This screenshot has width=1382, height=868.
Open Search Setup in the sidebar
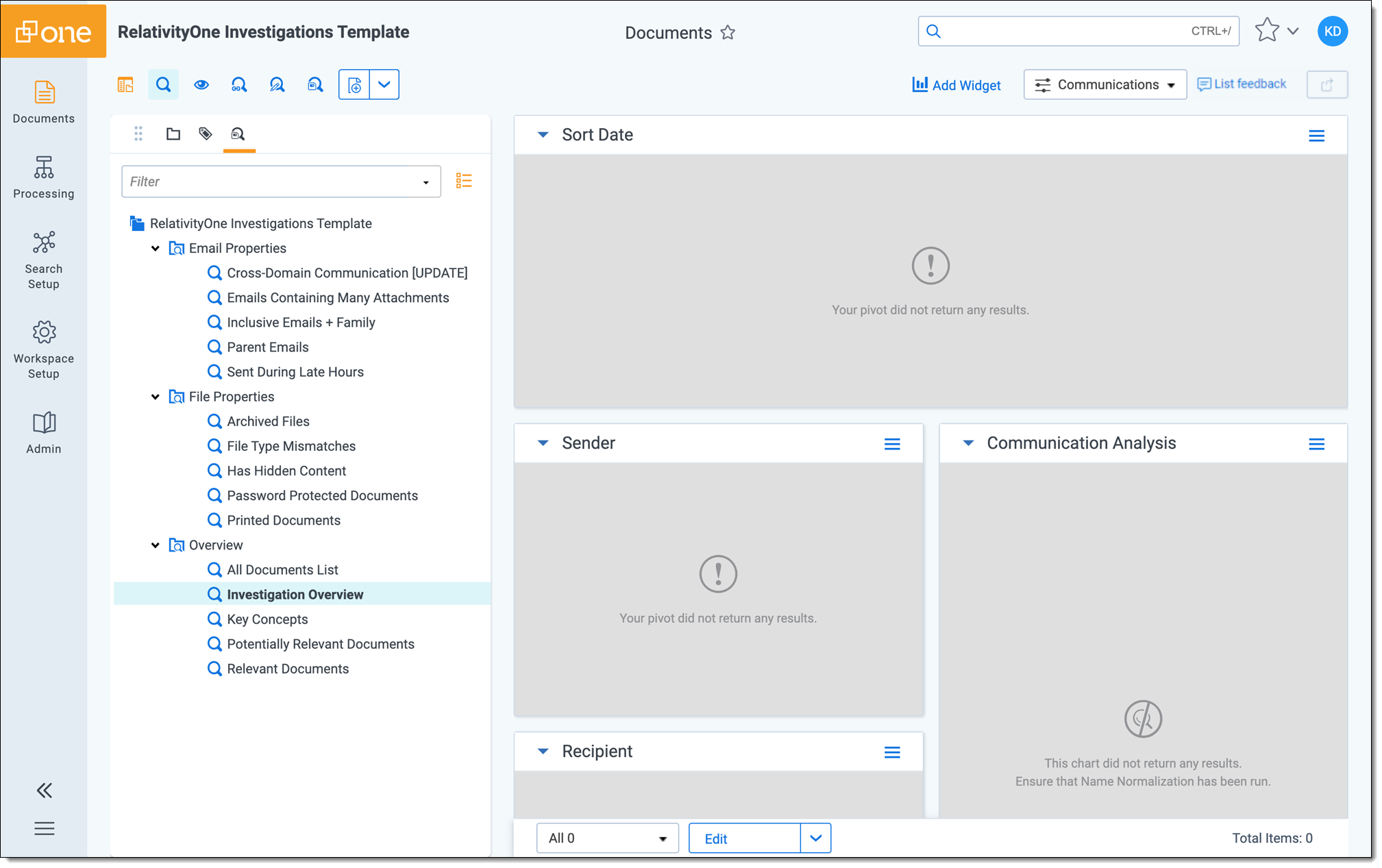44,260
